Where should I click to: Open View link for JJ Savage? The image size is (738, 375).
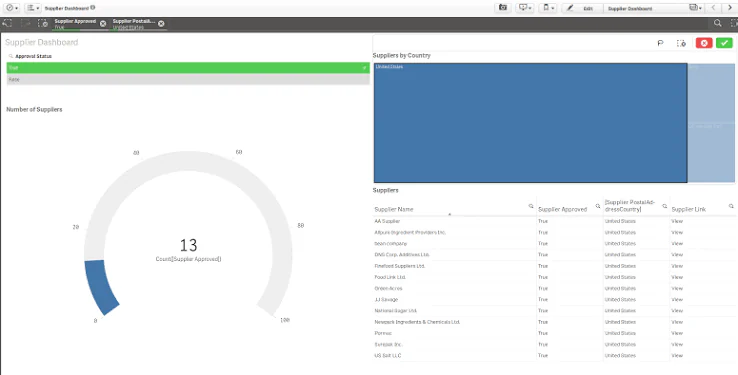point(677,300)
